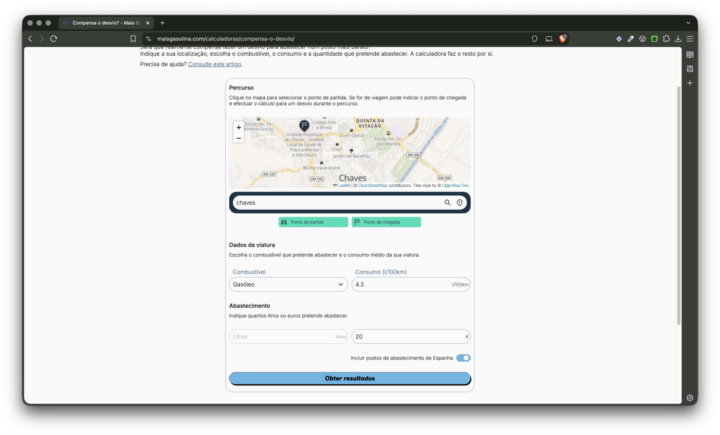Zoom out on the Chaves map
The image size is (720, 435).
click(x=238, y=138)
